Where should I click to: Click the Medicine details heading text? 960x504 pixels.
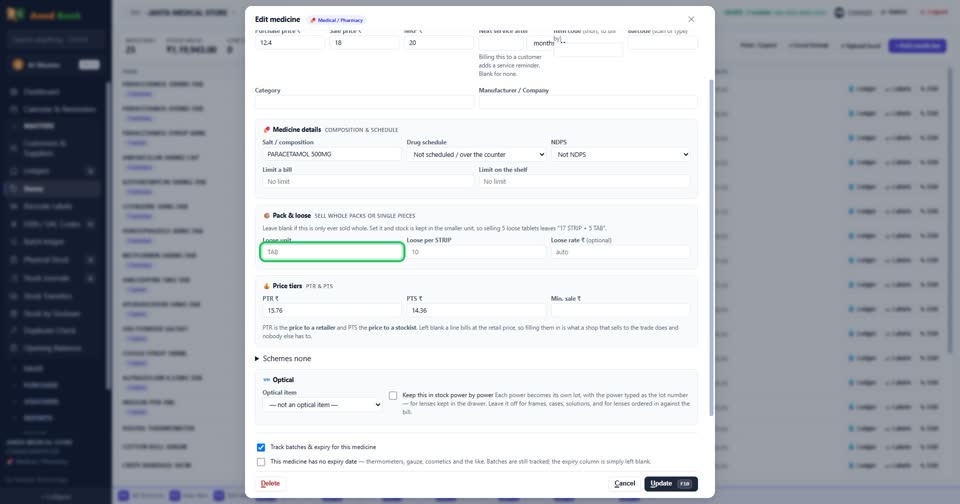[296, 130]
